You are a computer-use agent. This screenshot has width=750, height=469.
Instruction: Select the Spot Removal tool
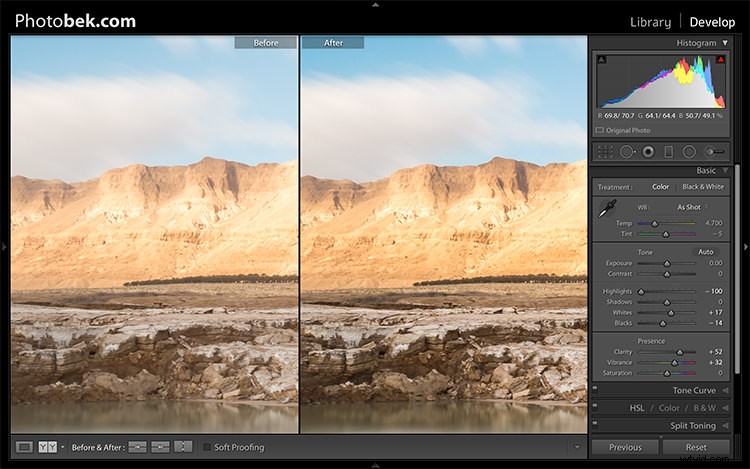[x=627, y=152]
